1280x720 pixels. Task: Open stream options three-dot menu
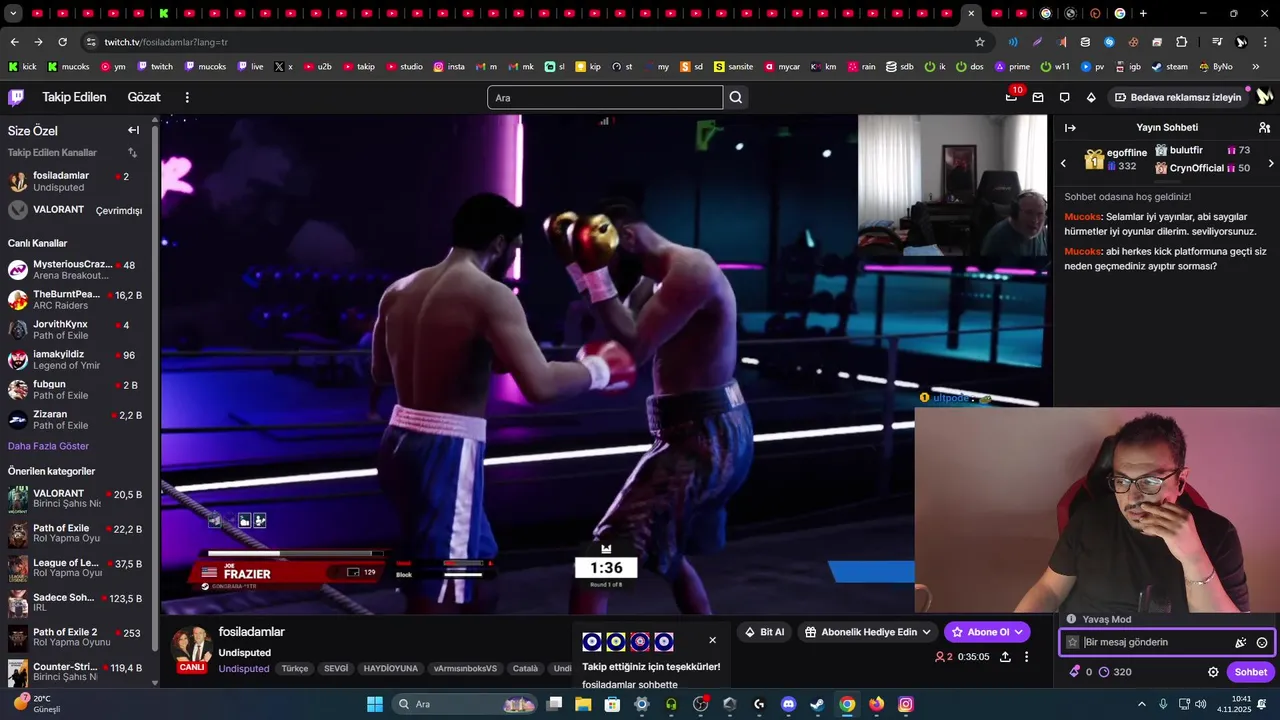(1026, 657)
